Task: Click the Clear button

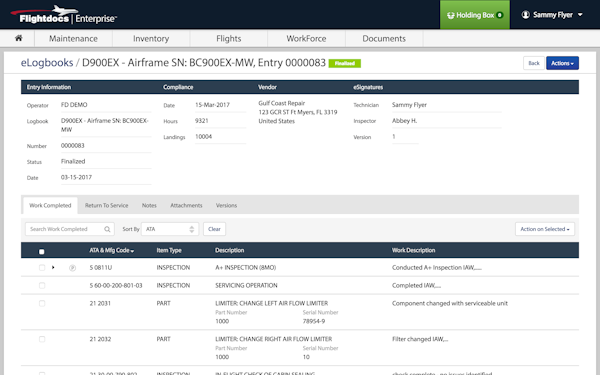Action: click(214, 229)
